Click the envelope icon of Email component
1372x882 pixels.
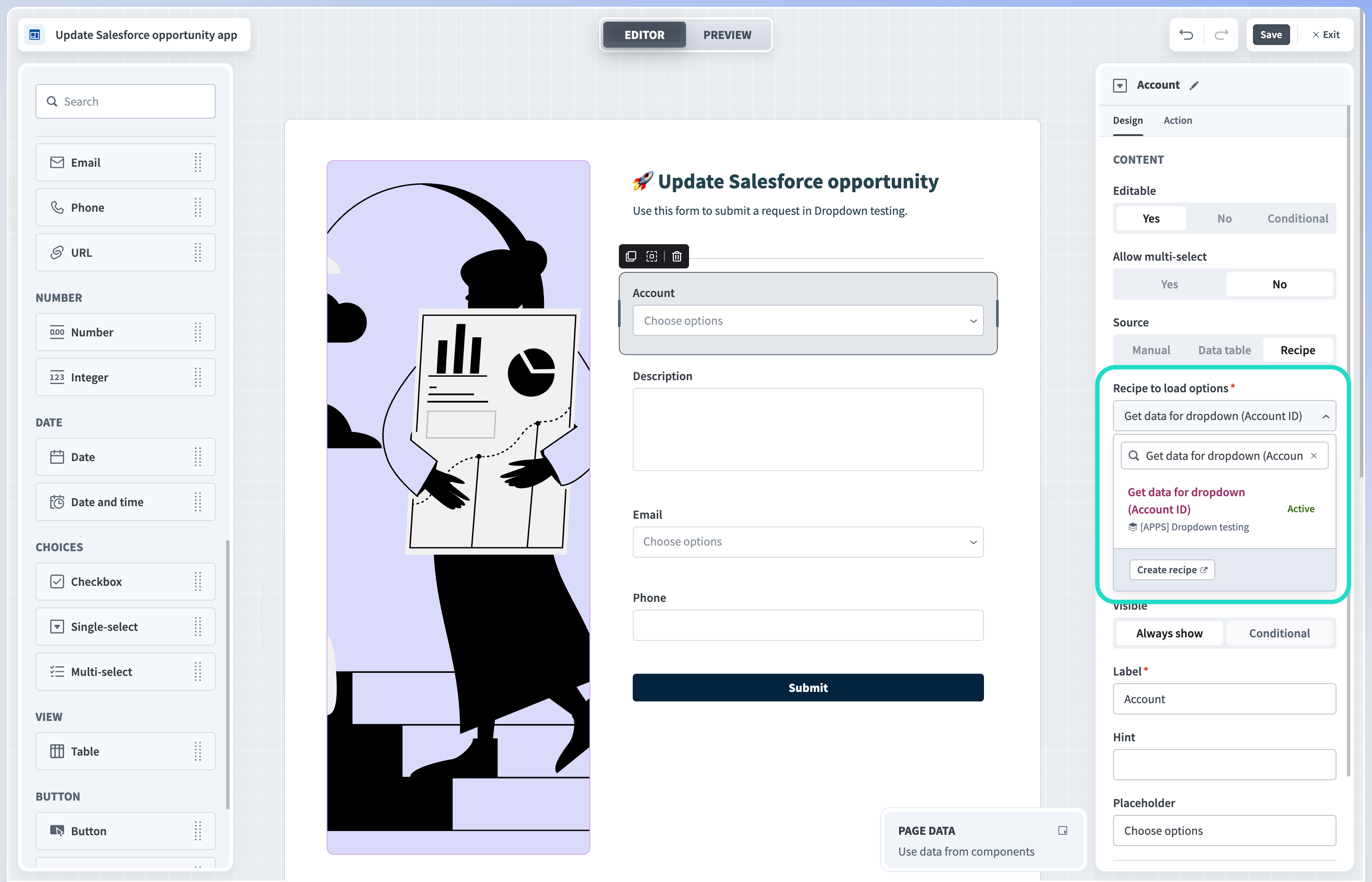(x=57, y=163)
